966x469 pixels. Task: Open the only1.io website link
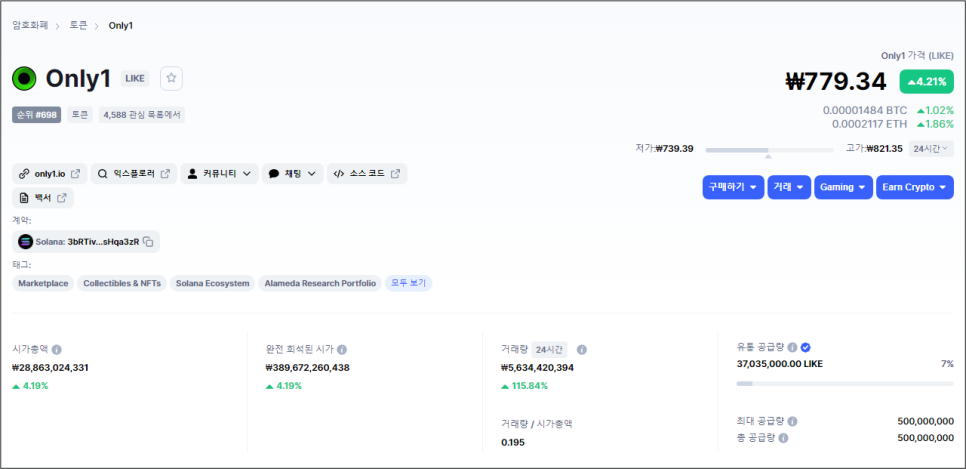(x=50, y=174)
